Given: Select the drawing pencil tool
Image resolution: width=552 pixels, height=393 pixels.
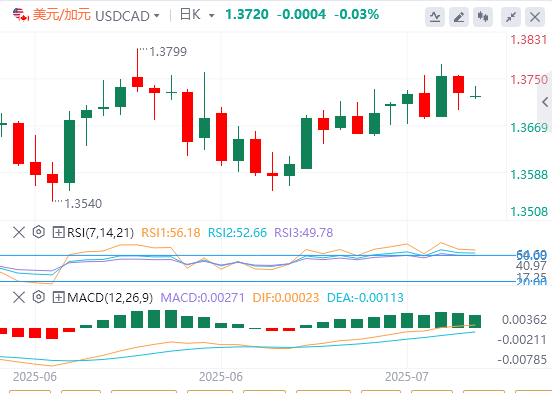Looking at the screenshot, I should pyautogui.click(x=459, y=17).
